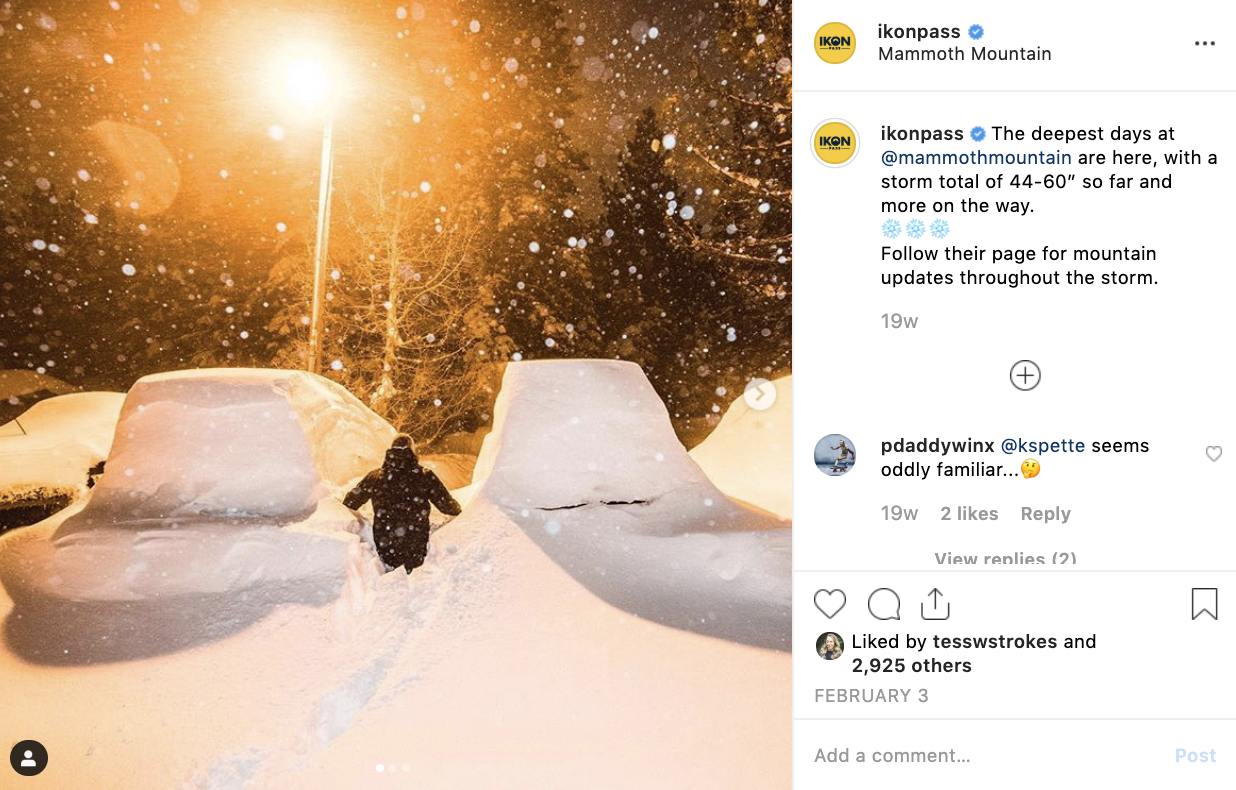This screenshot has width=1236, height=790.
Task: Follow the @mammothmountain mention in the caption
Action: click(975, 158)
